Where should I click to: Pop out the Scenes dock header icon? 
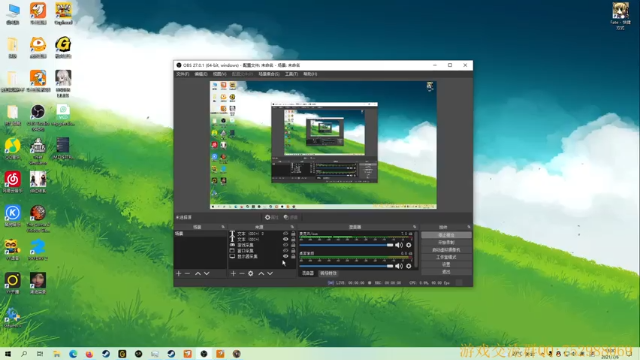223,227
